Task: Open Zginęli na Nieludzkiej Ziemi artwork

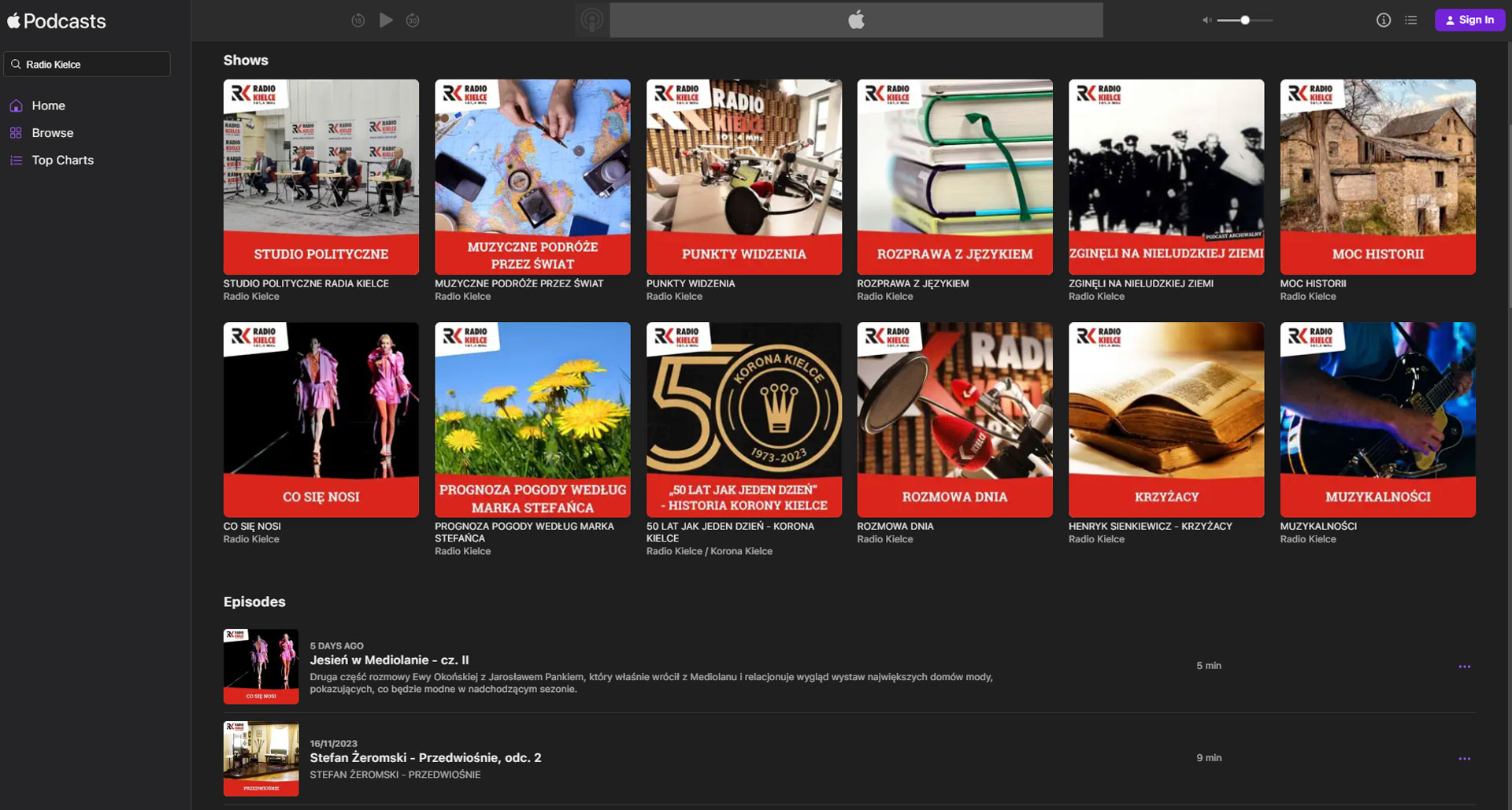Action: pos(1166,177)
